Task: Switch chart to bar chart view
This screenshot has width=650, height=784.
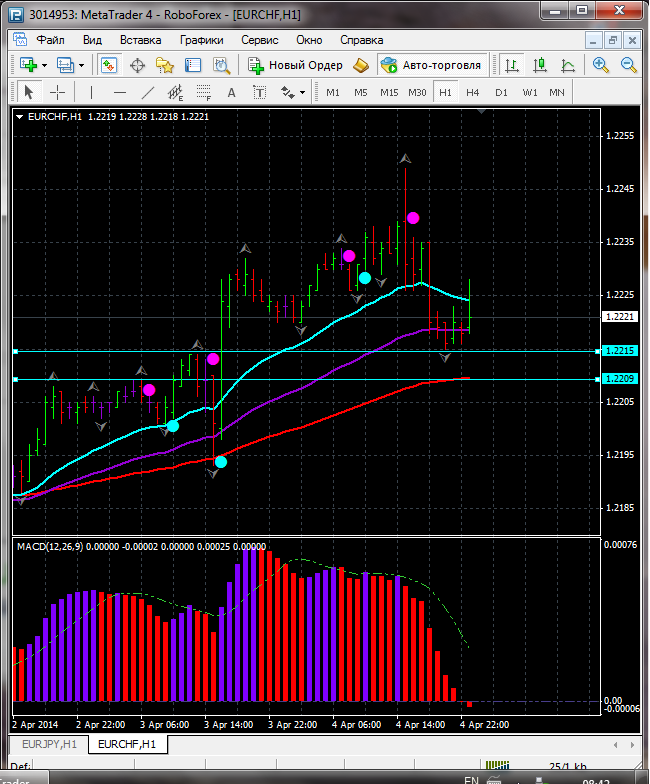Action: [x=512, y=65]
